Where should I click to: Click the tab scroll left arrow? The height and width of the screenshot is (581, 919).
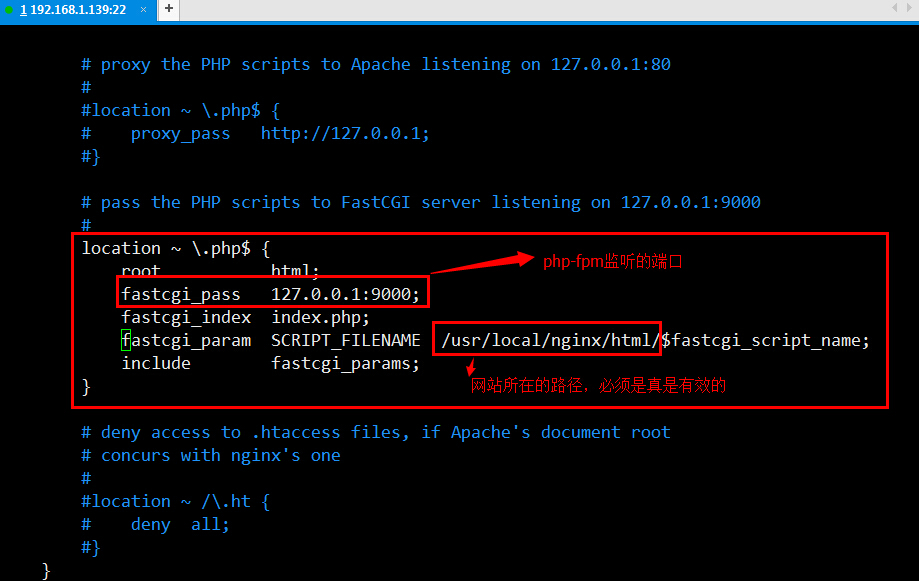895,8
